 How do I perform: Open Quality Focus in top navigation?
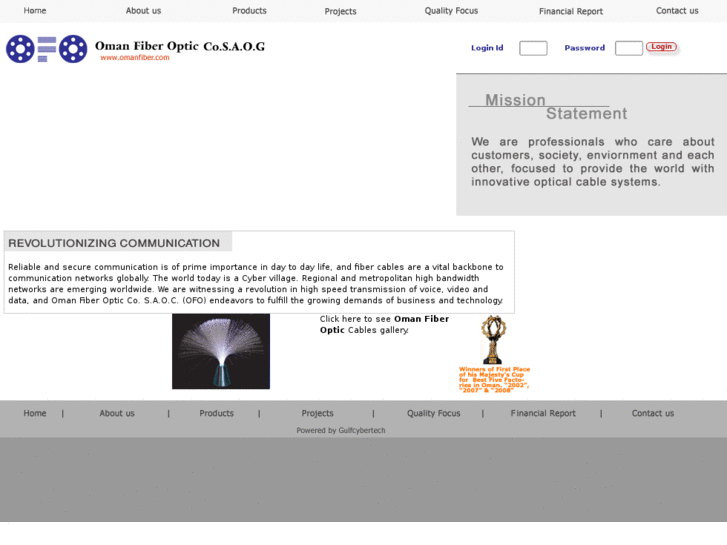451,11
